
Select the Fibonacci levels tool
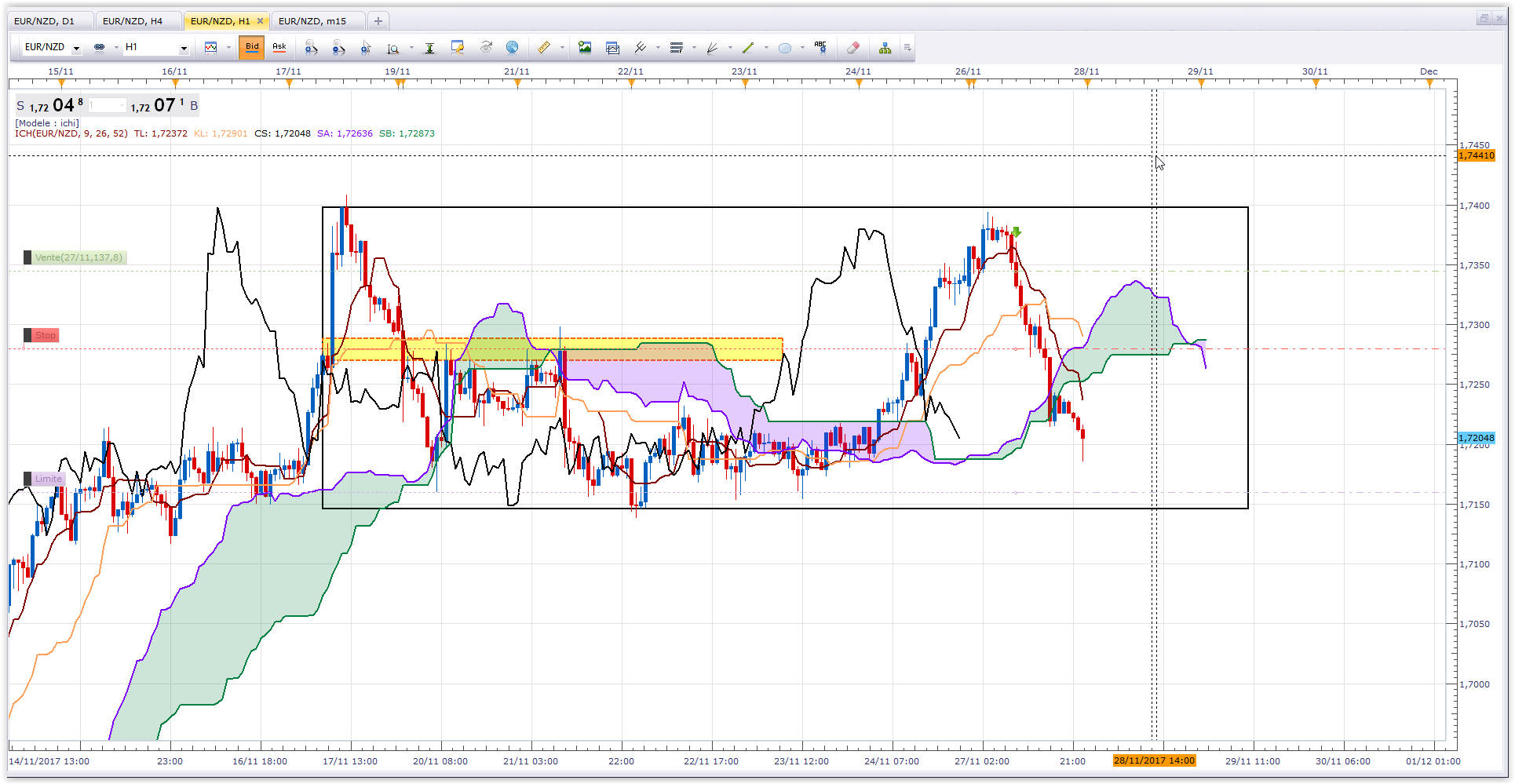click(677, 48)
